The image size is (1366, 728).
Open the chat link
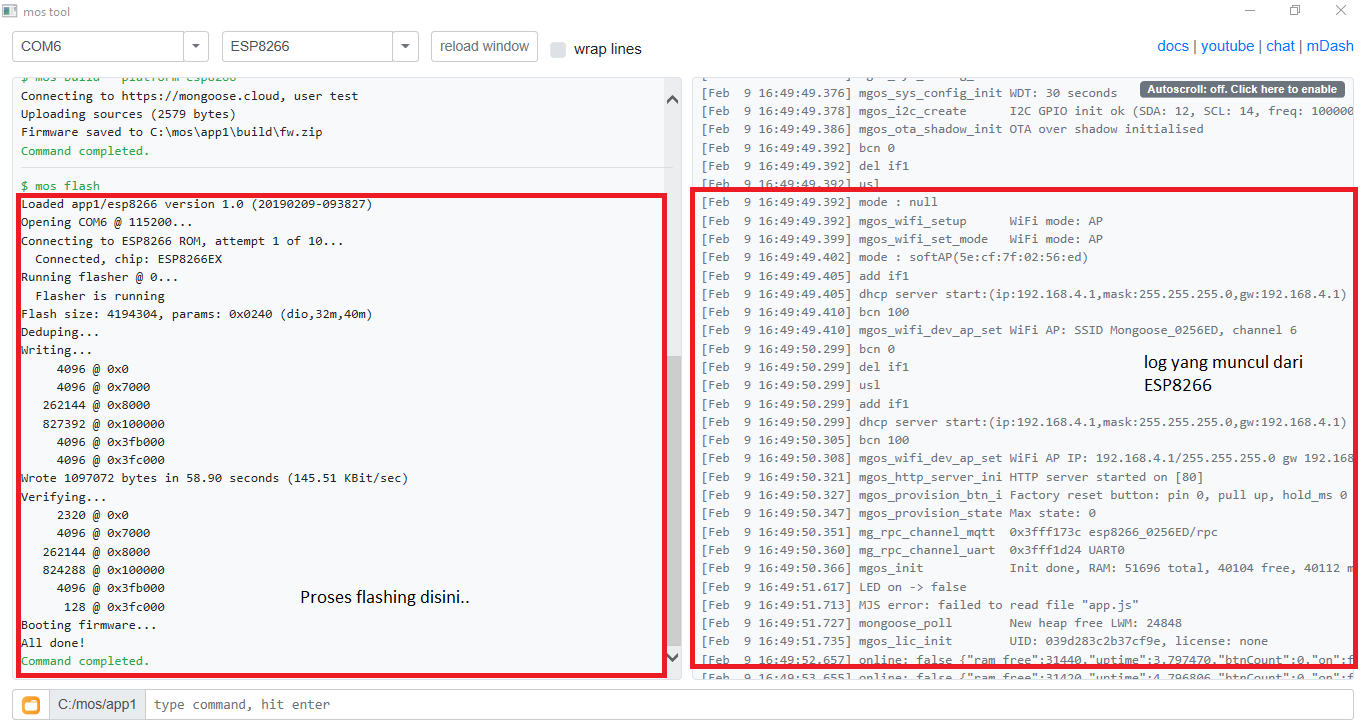tap(1280, 46)
